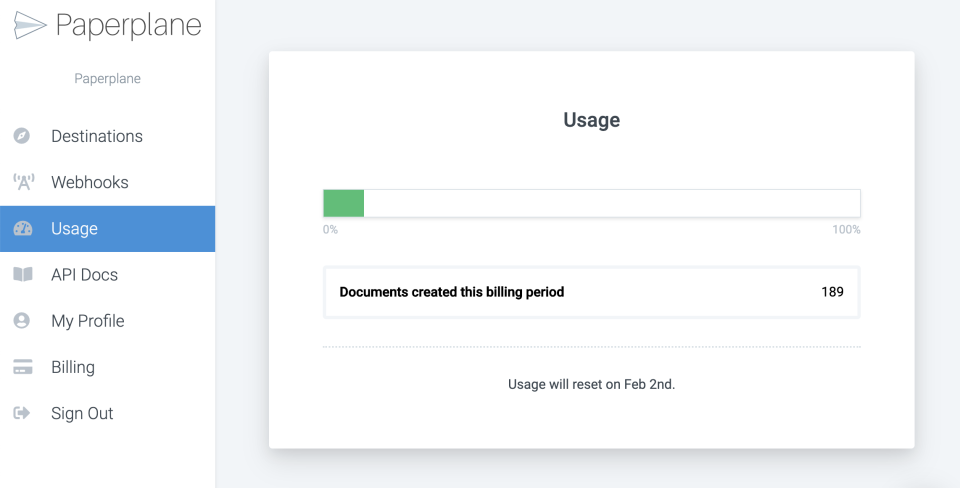Screen dimensions: 960x488
Task: Navigate to My Profile
Action: point(88,321)
